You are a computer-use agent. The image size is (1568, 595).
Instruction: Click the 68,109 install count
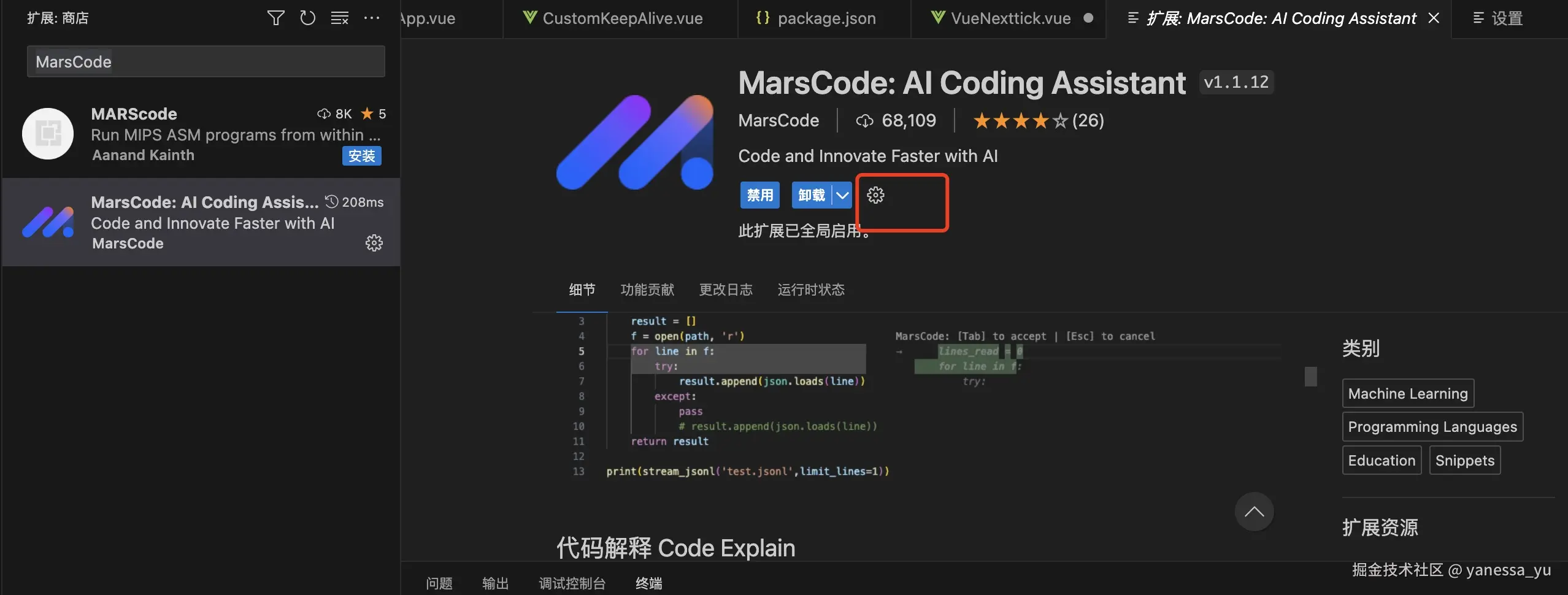[x=896, y=120]
